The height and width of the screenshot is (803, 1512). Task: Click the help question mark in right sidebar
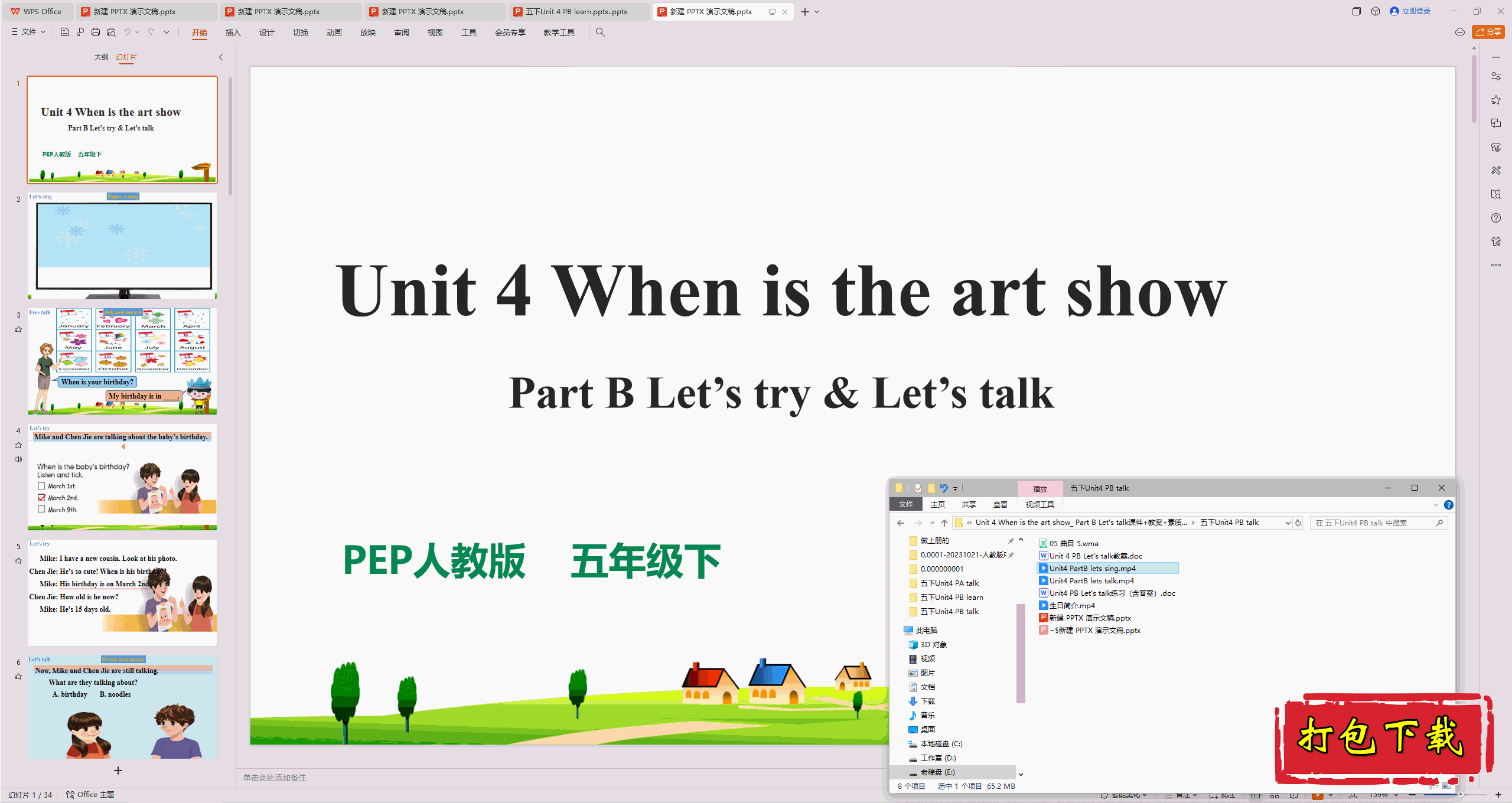(1496, 218)
